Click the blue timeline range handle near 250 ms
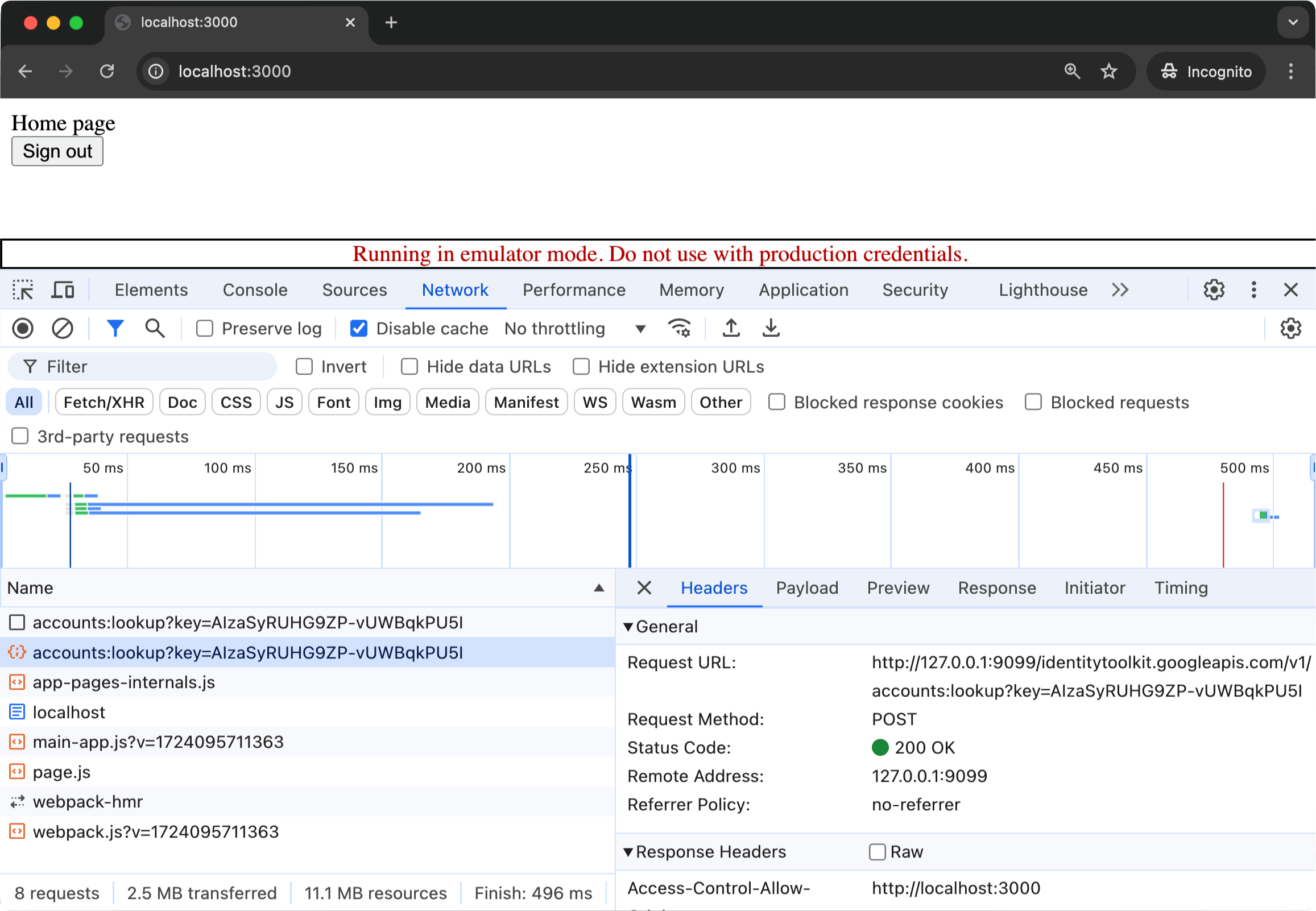Image resolution: width=1316 pixels, height=911 pixels. pyautogui.click(x=630, y=511)
